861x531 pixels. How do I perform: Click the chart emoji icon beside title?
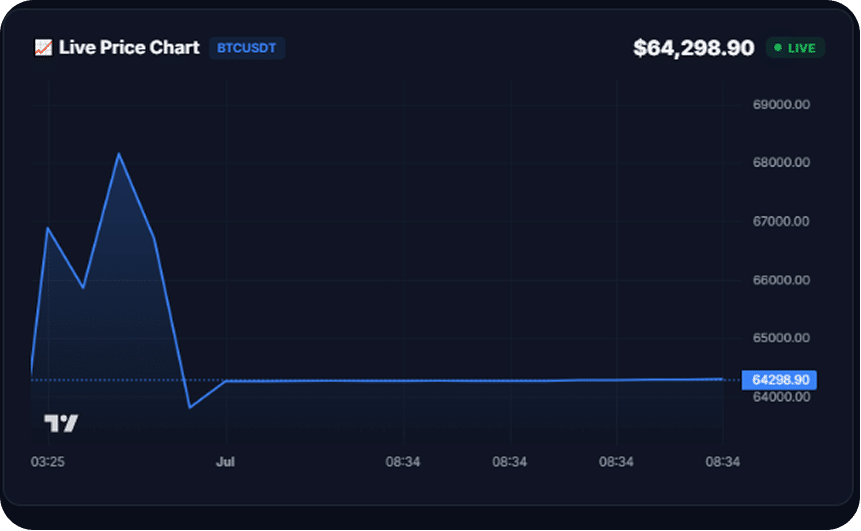point(43,48)
